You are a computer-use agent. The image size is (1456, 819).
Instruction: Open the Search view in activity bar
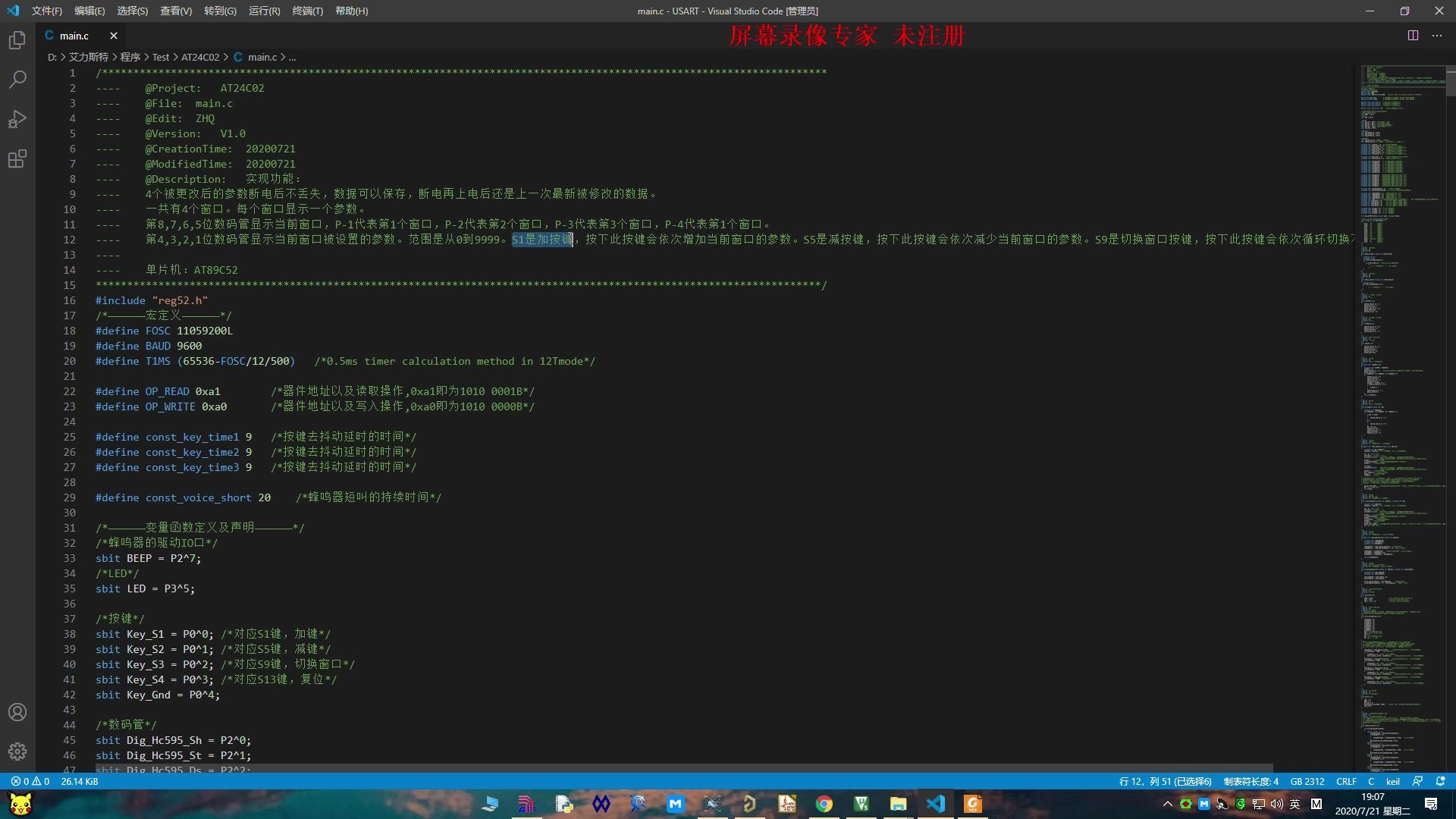tap(17, 79)
